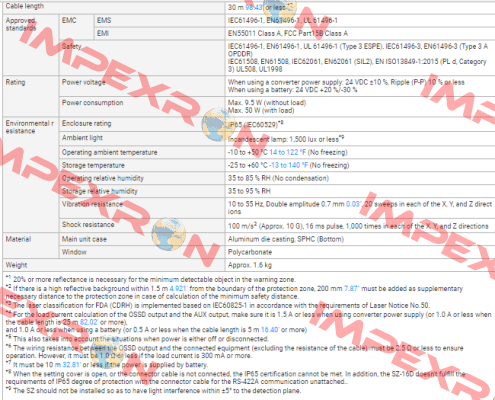Viewport: 495px width, 400px height.
Task: Click the 14 to 122 °F temperature conversion
Action: 288,152
